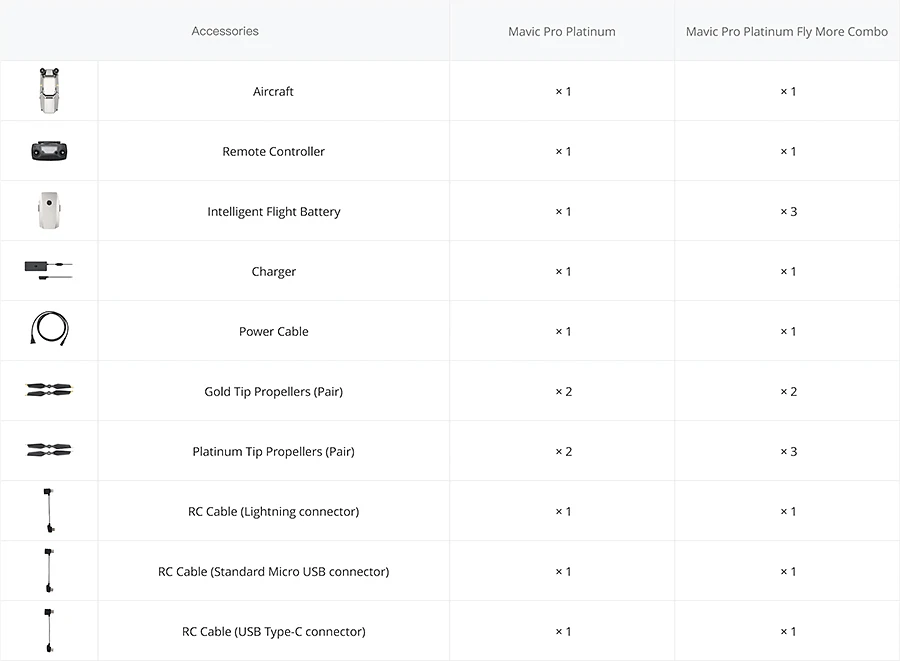Click the Standard Micro USB cable icon

pos(49,571)
